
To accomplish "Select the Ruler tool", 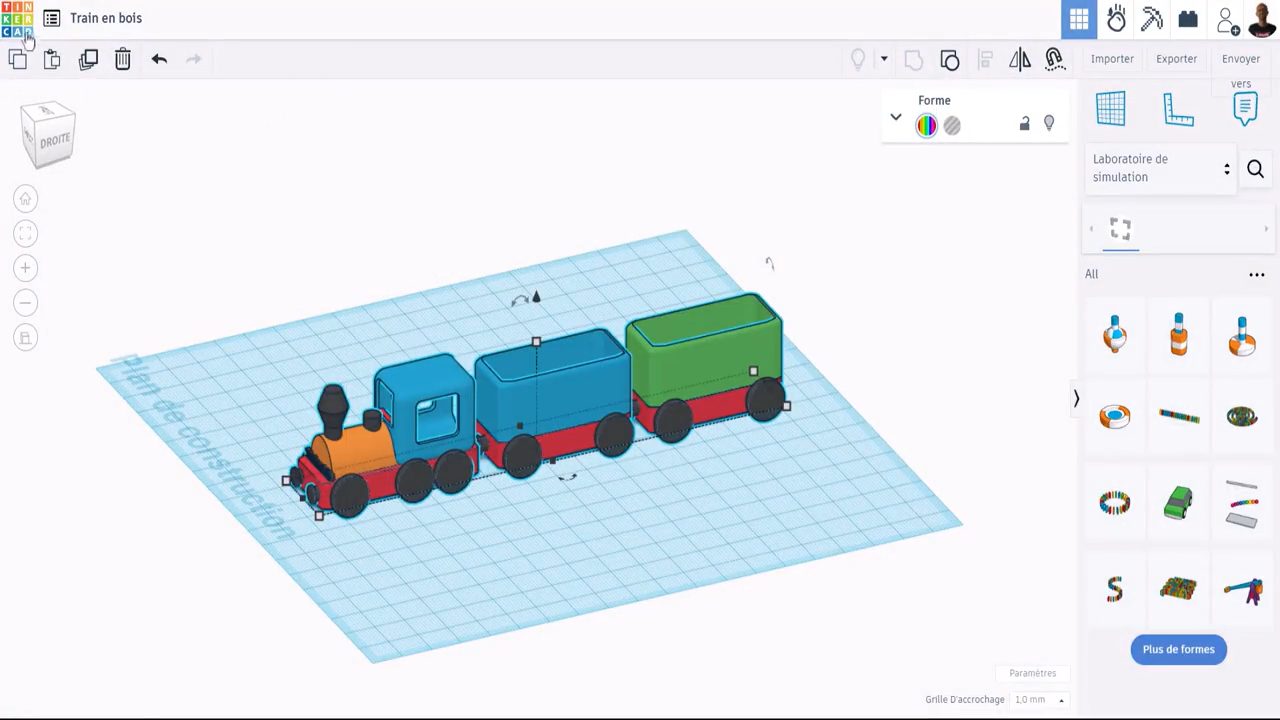I will pos(1178,108).
